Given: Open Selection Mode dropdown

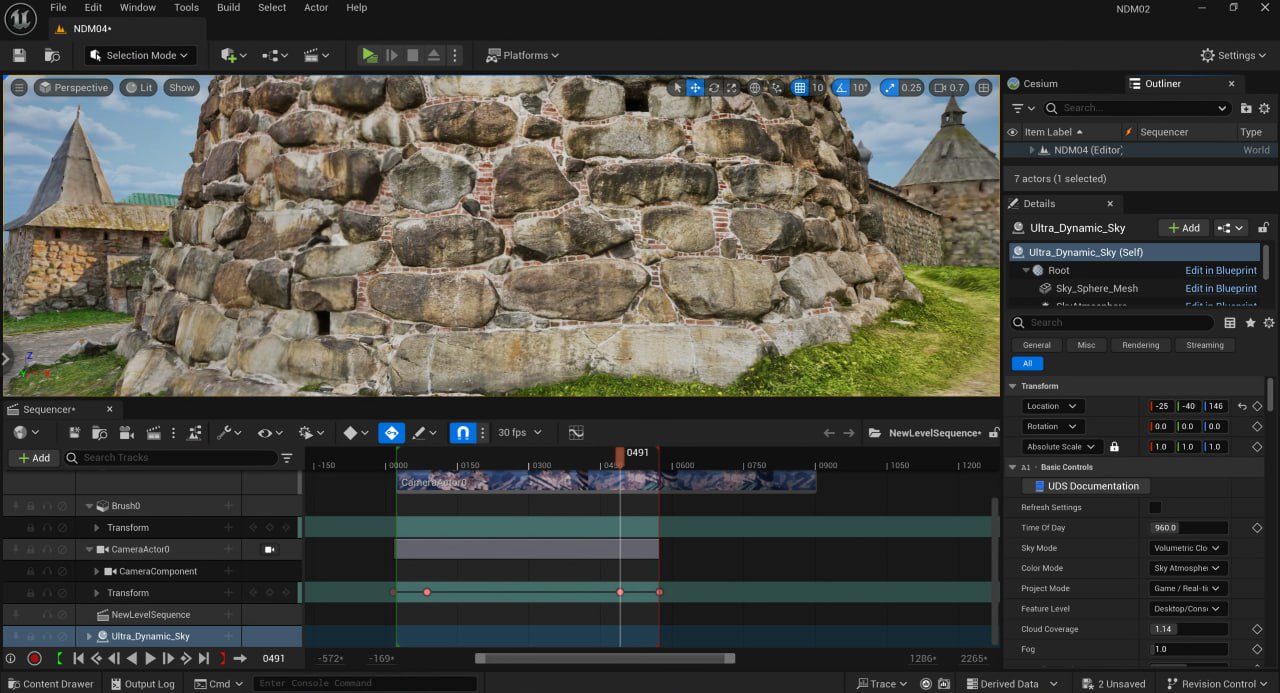Looking at the screenshot, I should click(x=140, y=55).
